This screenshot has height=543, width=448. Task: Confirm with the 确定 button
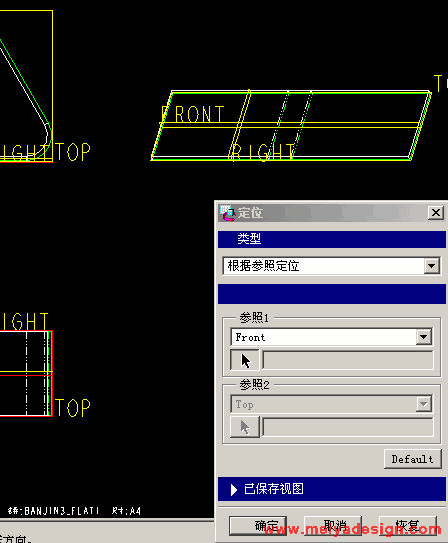(258, 526)
